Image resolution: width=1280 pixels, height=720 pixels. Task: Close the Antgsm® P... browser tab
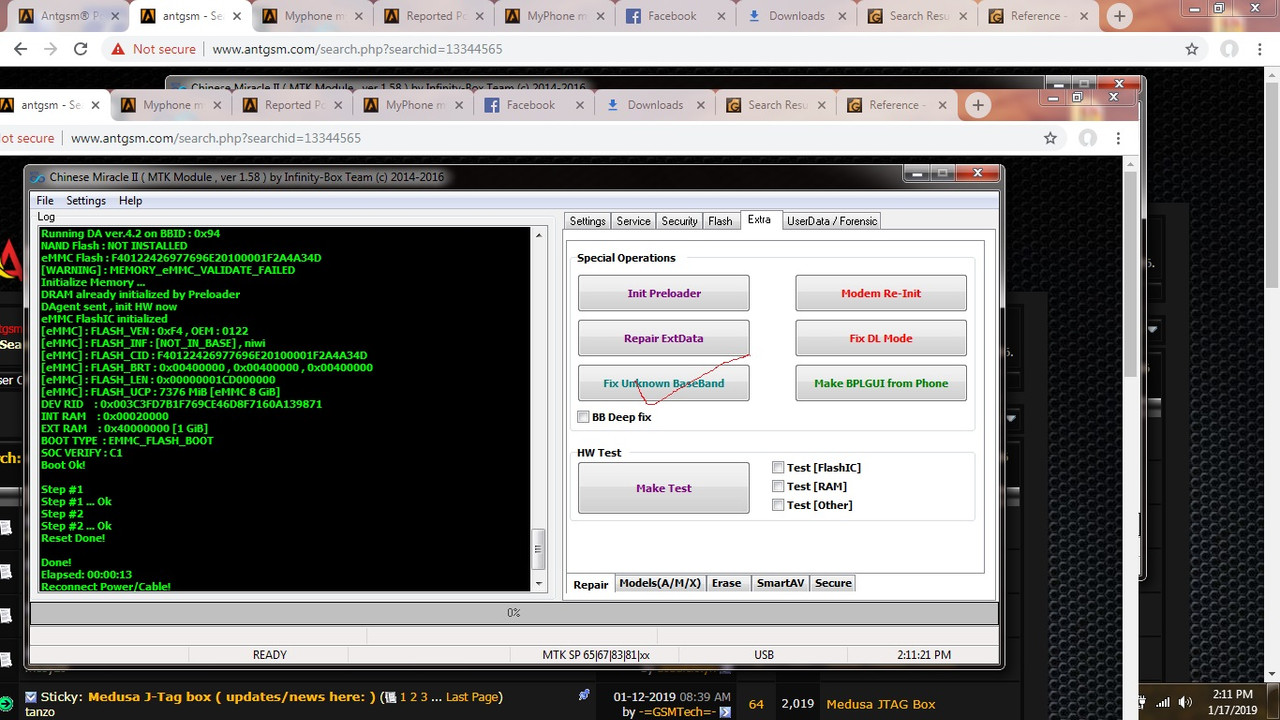(116, 16)
